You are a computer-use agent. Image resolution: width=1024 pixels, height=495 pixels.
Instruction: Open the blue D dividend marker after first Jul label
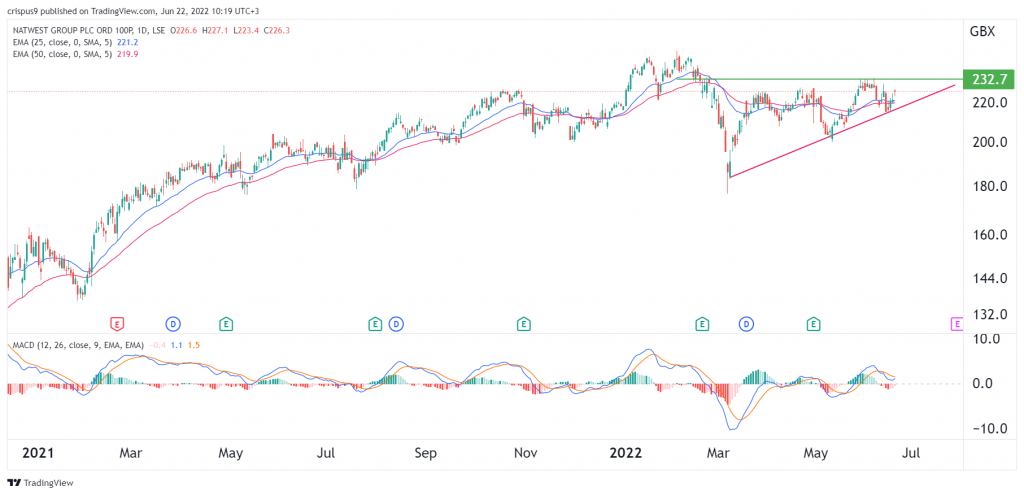[394, 323]
